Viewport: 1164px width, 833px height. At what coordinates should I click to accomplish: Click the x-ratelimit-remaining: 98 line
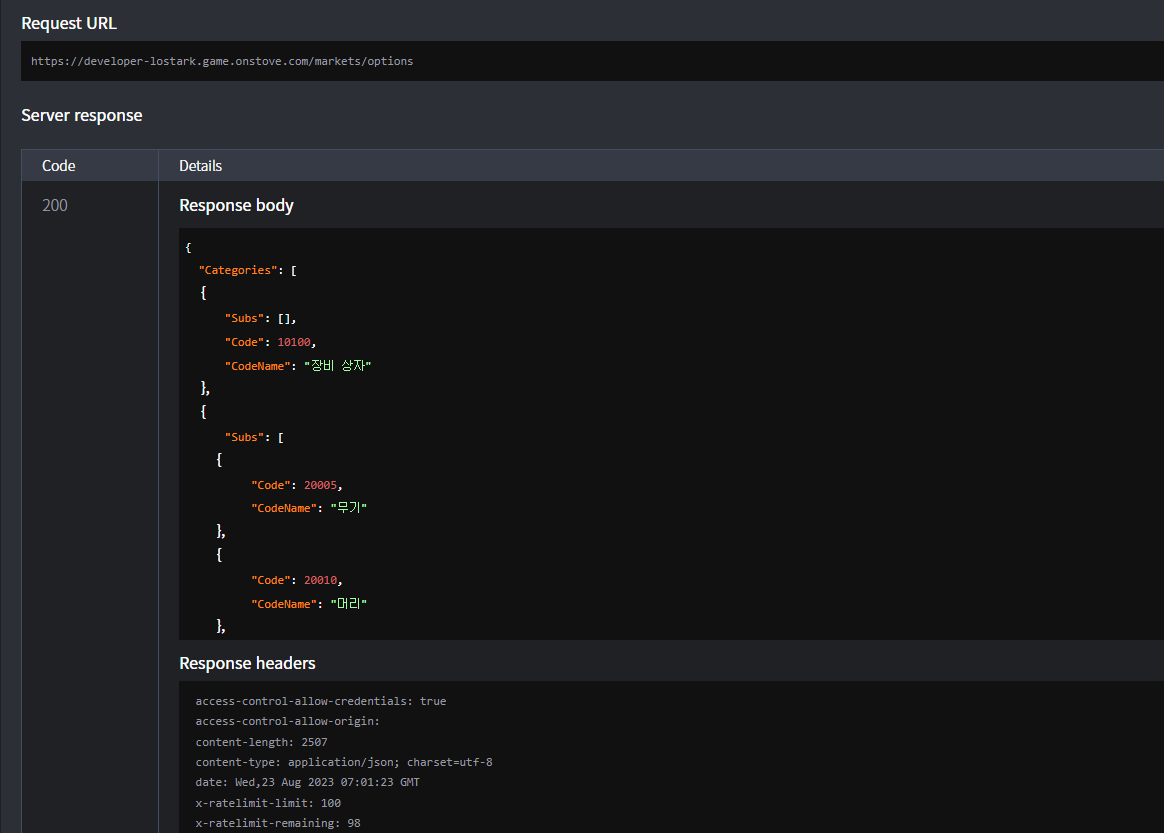(x=278, y=823)
